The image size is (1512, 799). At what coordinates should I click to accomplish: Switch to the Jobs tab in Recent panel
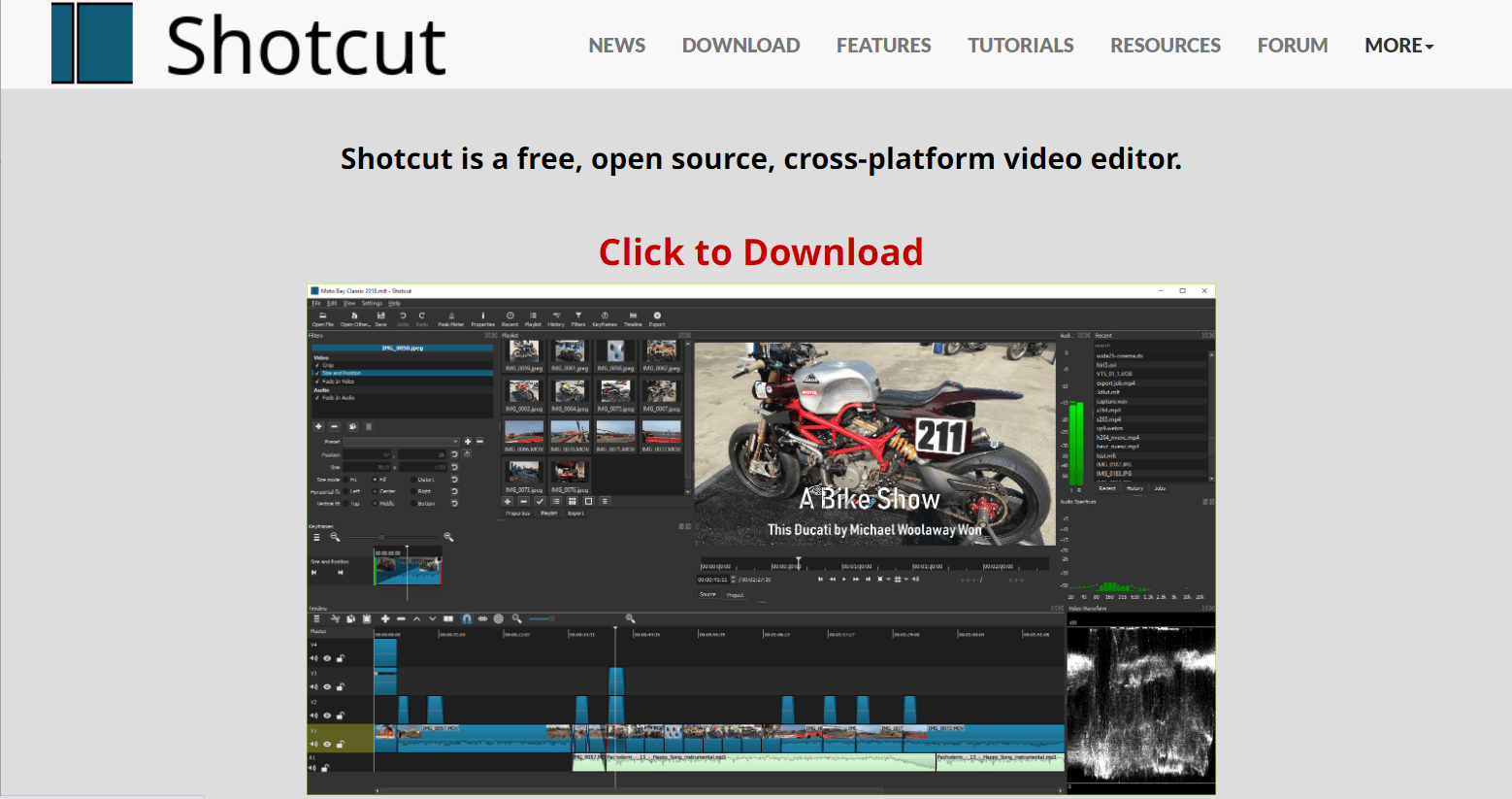click(x=1160, y=488)
